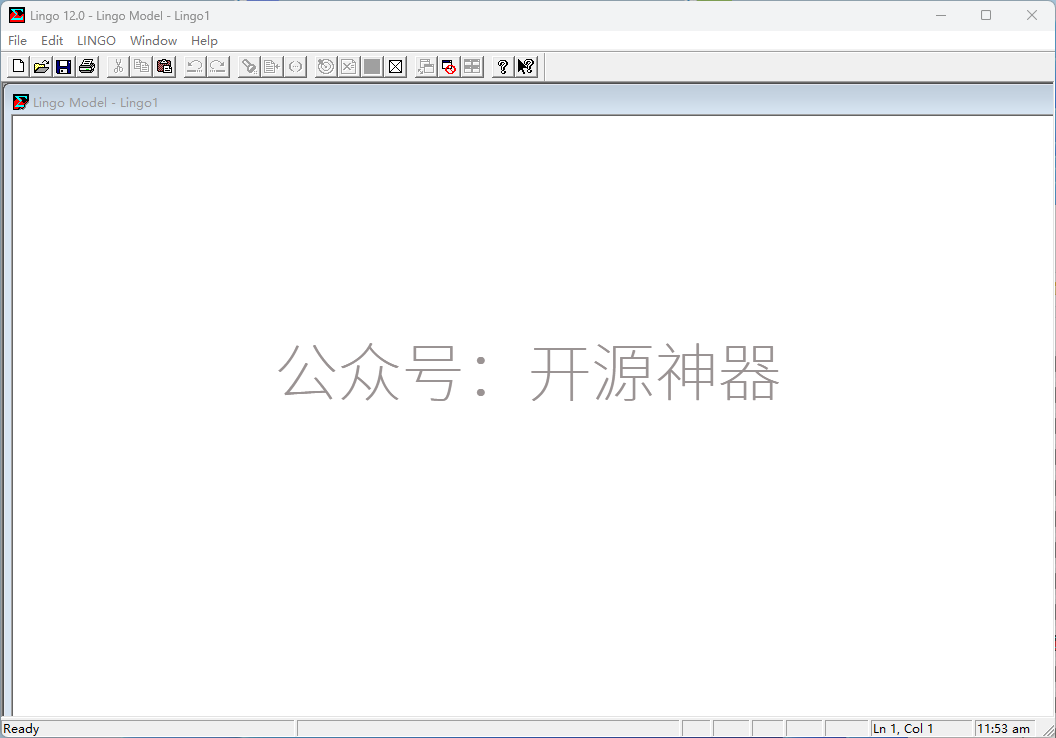Open a file using the folder icon

coord(41,67)
